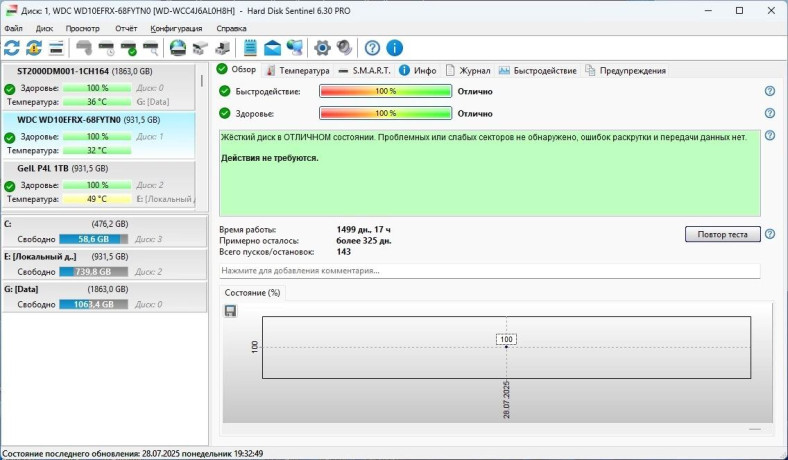This screenshot has height=460, width=788.
Task: Switch to the Температура tab
Action: tap(297, 71)
